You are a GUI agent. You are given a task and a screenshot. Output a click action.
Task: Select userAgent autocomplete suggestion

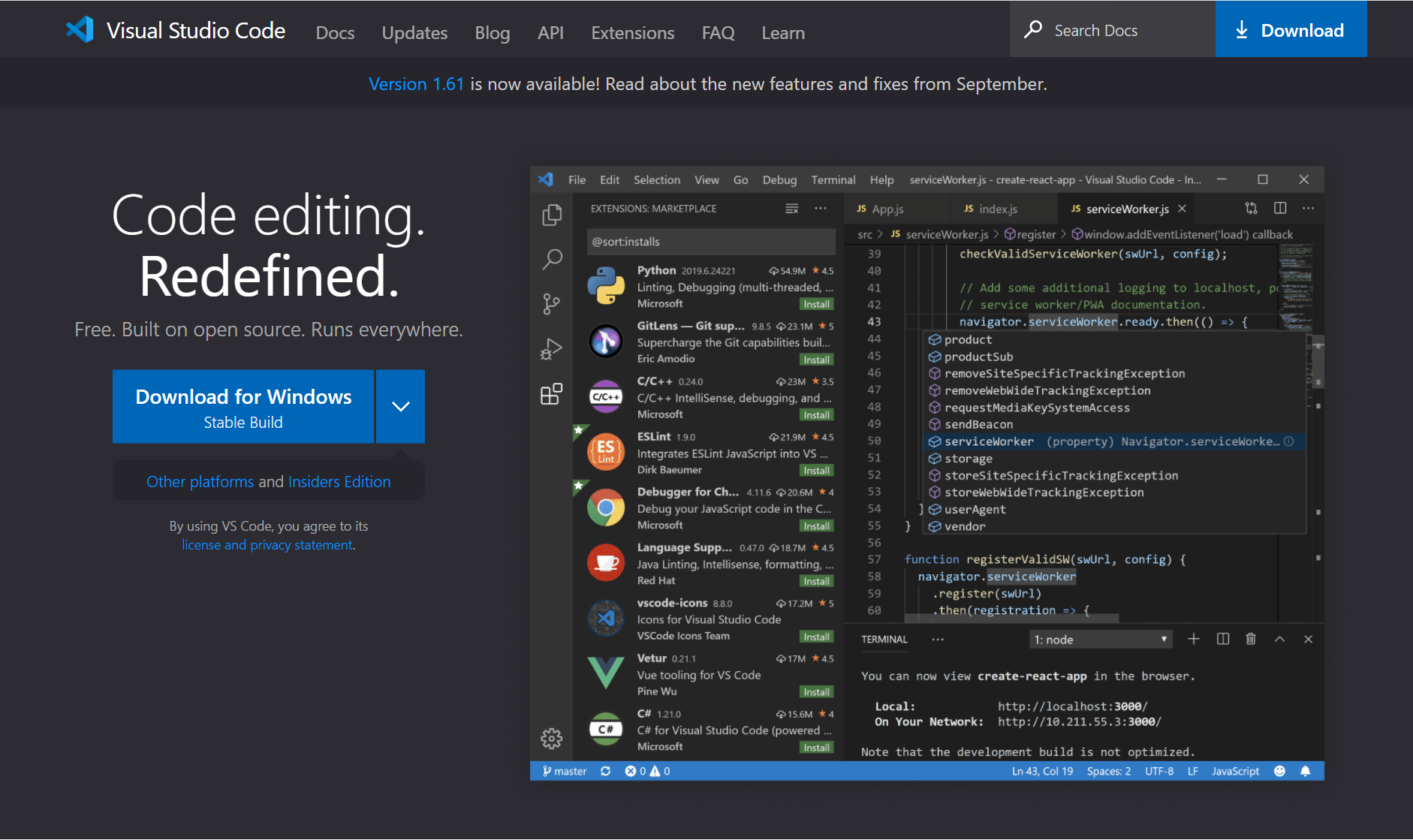1114,509
